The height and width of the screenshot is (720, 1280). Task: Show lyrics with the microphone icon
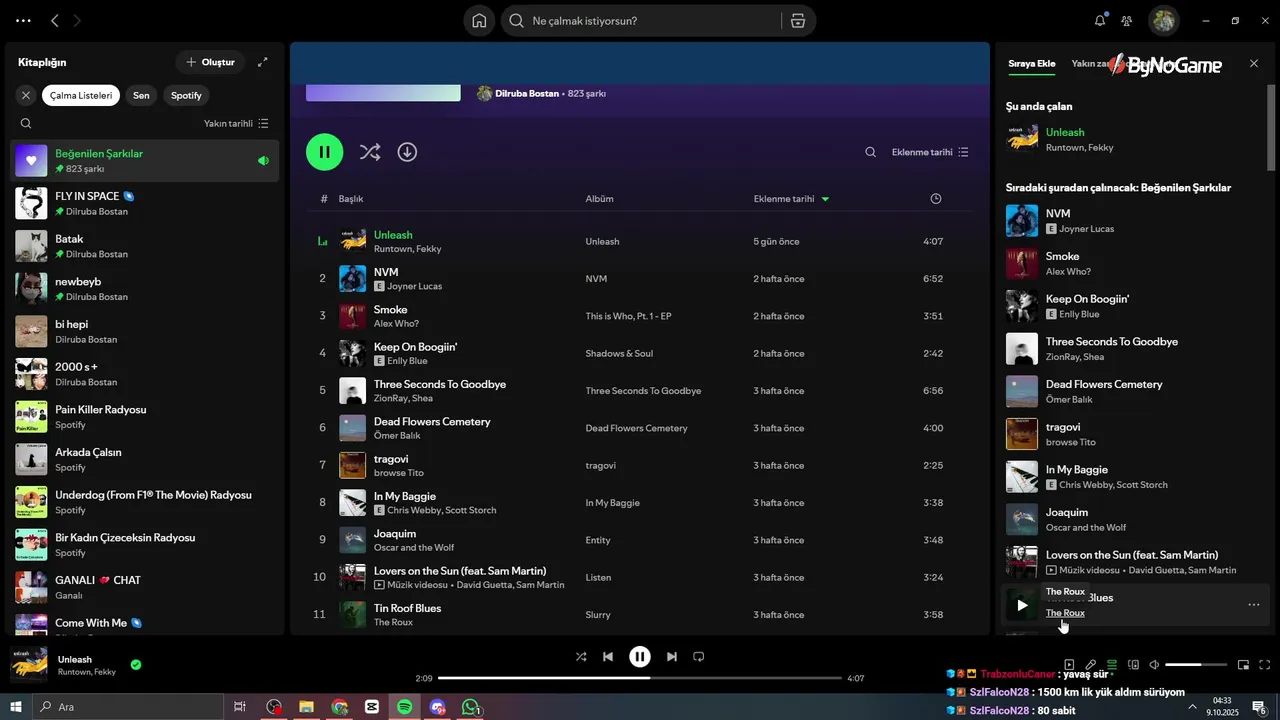tap(1091, 664)
